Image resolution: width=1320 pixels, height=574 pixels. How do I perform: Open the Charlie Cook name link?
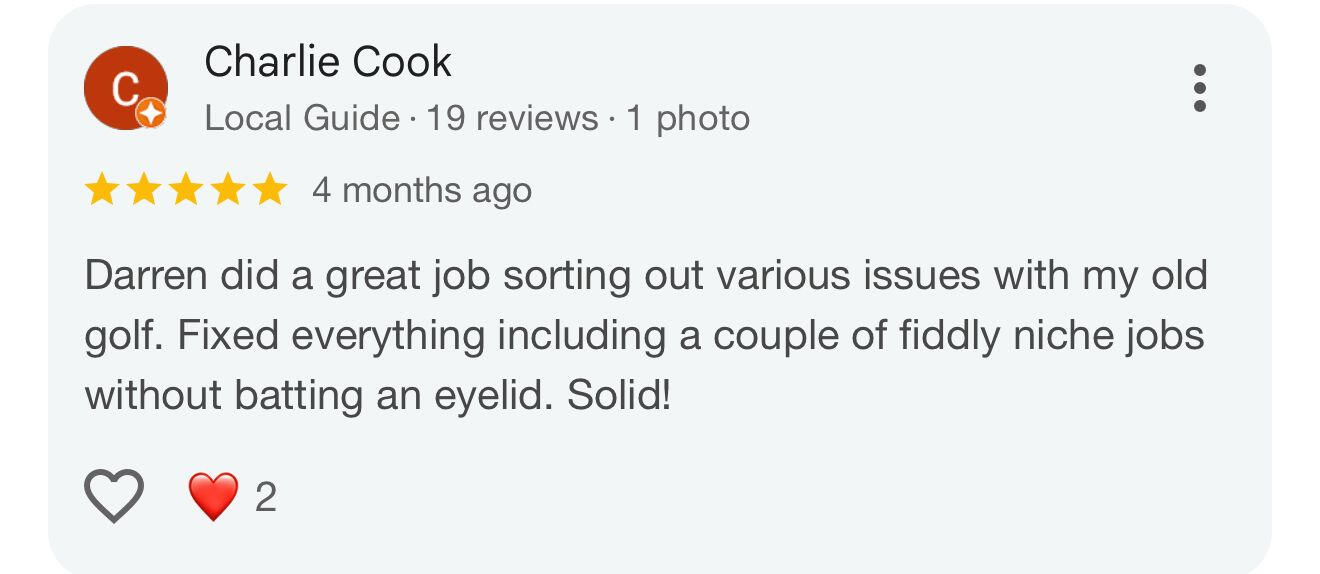(328, 62)
